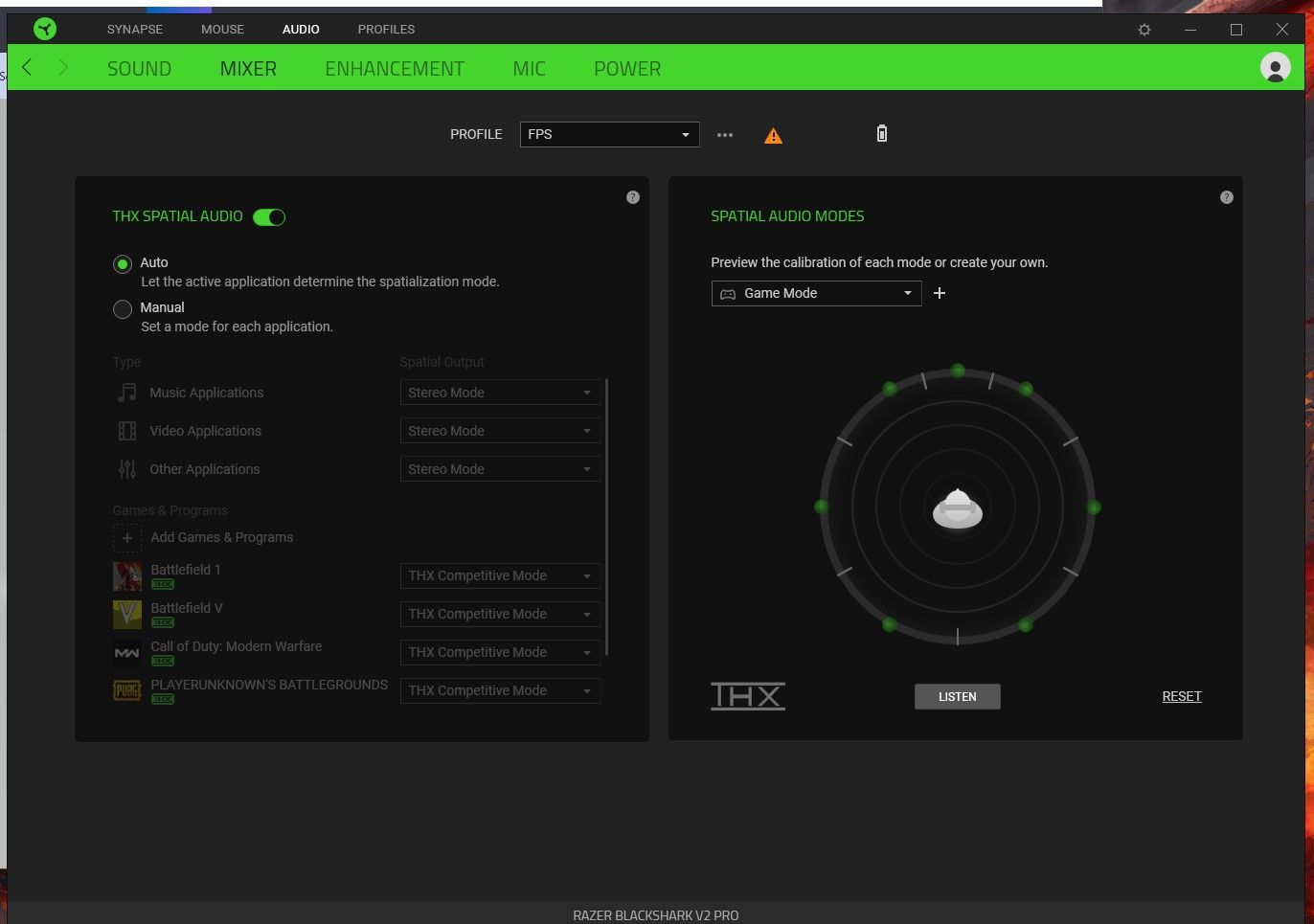The width and height of the screenshot is (1314, 924).
Task: Go back with the left arrow
Action: (x=27, y=67)
